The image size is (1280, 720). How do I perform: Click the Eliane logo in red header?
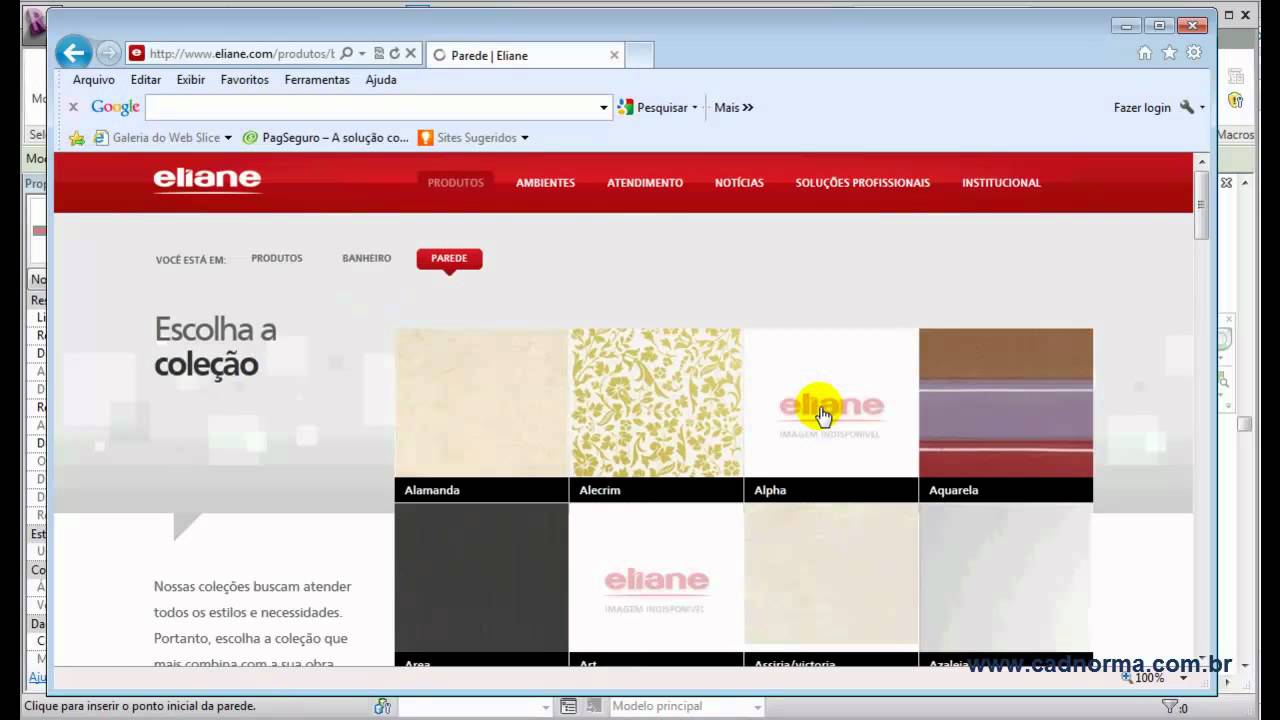coord(207,180)
